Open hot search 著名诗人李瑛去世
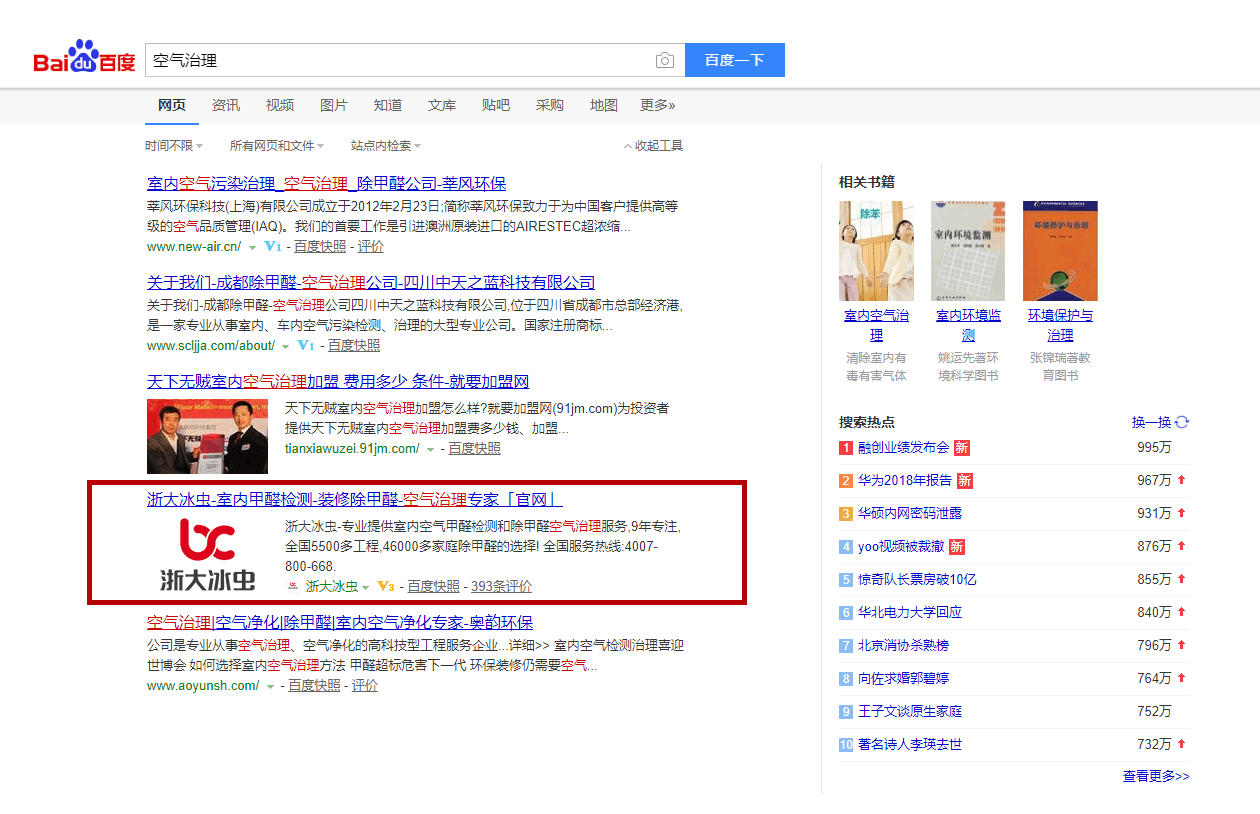 910,744
